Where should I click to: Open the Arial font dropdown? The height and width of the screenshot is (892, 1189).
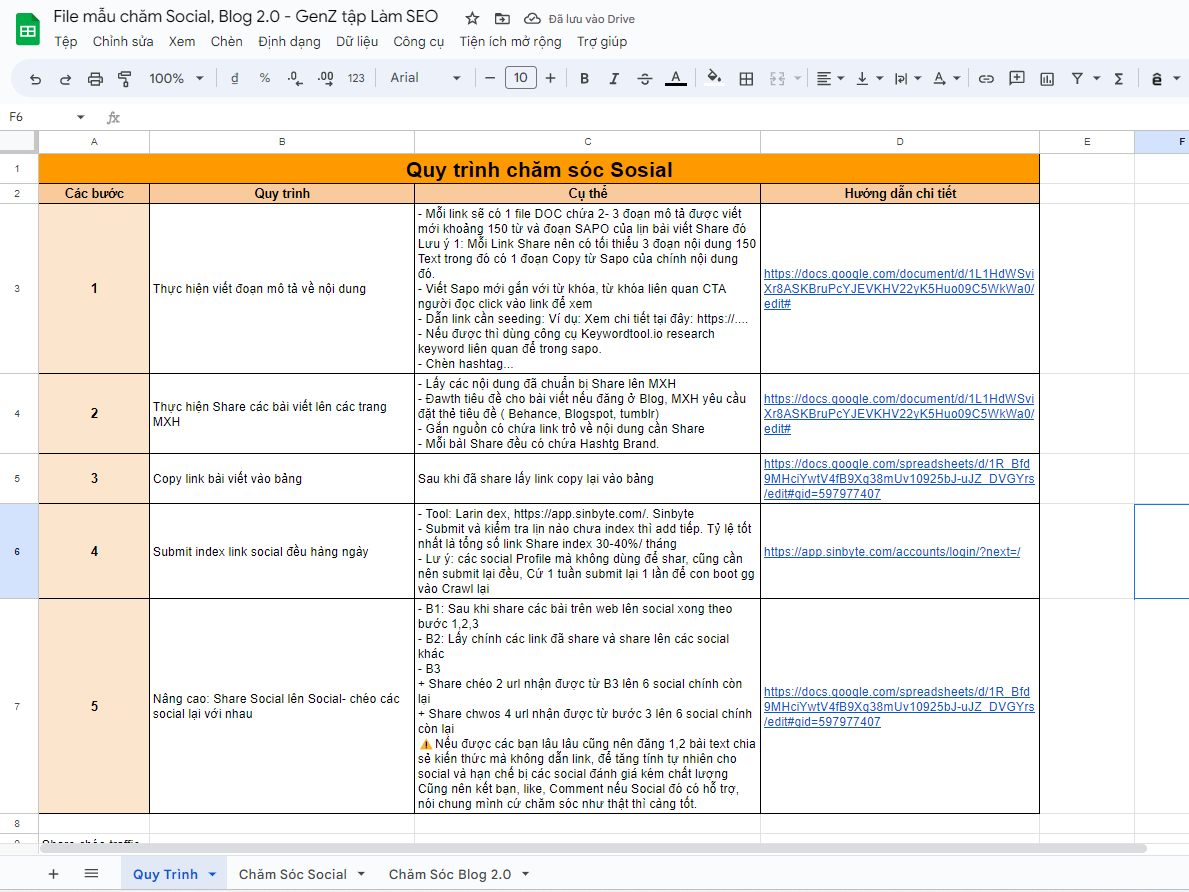point(425,77)
